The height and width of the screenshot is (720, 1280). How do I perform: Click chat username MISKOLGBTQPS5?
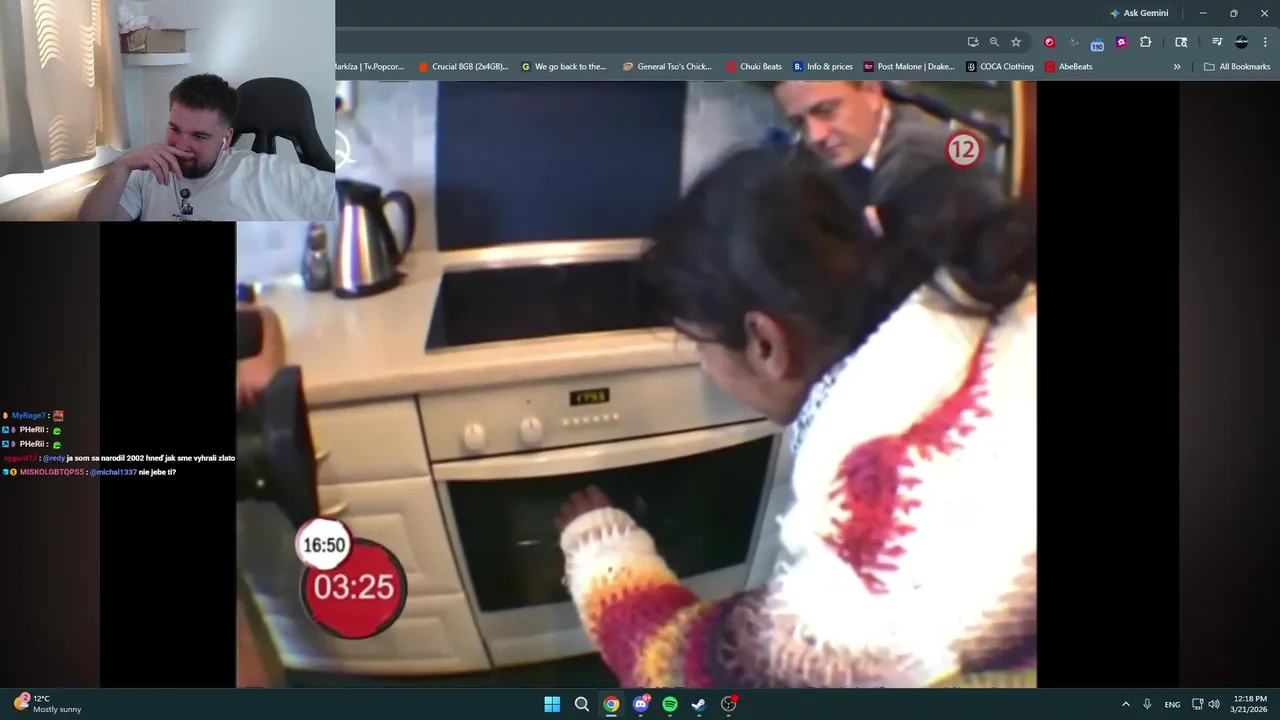(52, 471)
